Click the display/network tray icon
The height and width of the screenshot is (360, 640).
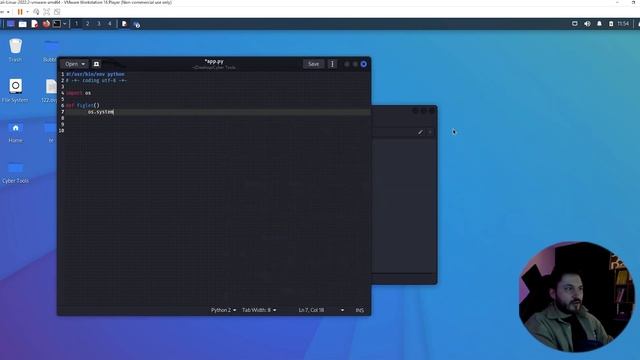point(575,24)
